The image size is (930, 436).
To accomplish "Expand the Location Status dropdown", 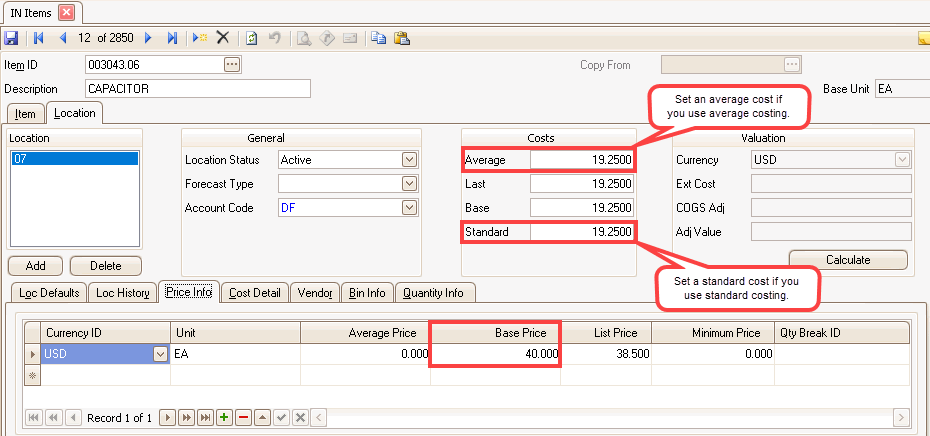I will tap(409, 160).
